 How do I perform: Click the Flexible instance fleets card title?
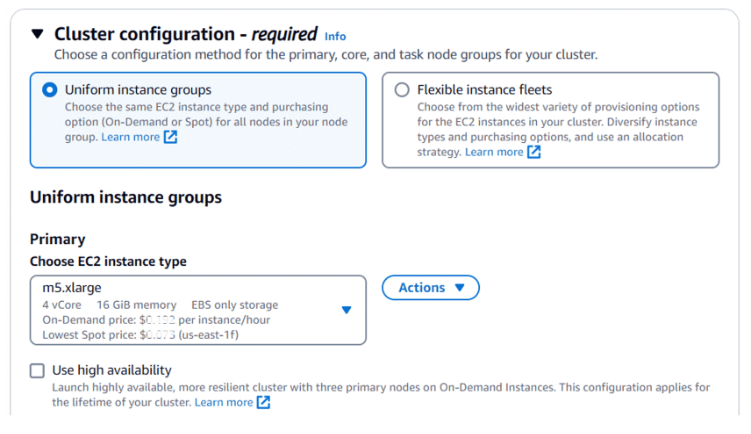484,90
